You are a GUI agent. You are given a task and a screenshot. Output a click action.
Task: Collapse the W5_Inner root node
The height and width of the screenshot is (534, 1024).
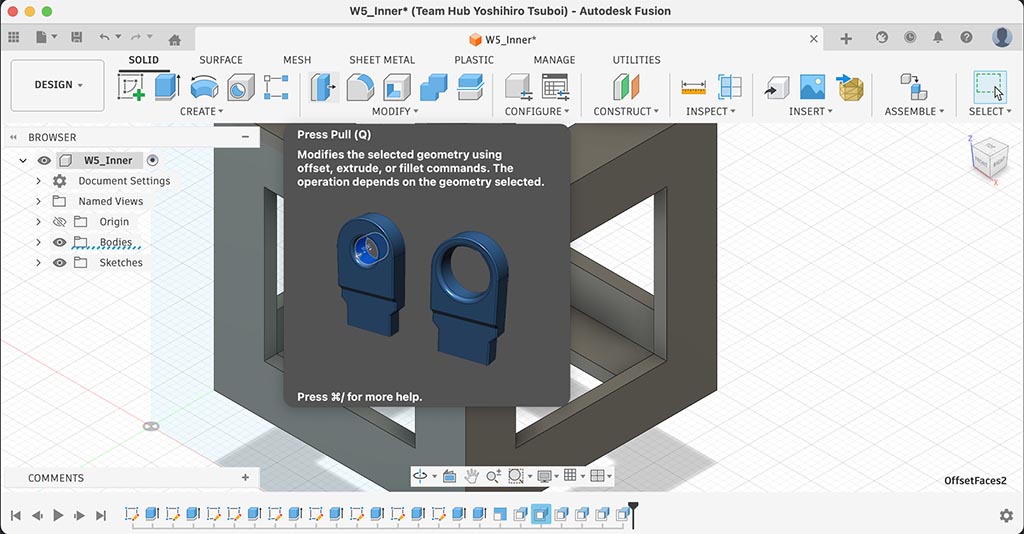click(23, 161)
